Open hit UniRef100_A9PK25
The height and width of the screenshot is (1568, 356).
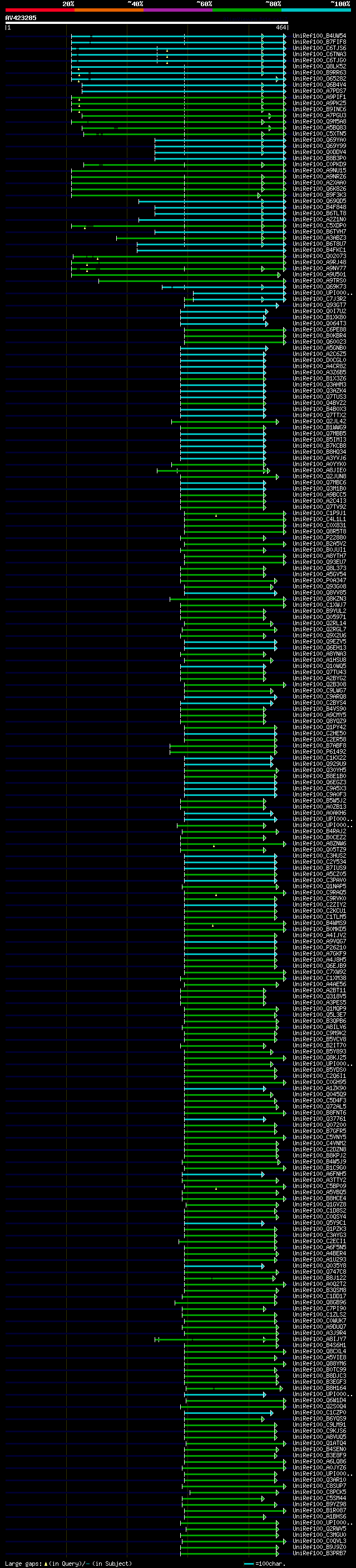[x=319, y=103]
